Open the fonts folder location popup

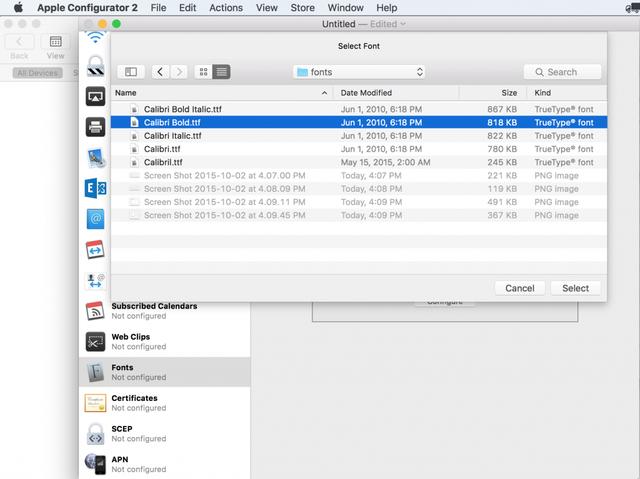(359, 72)
